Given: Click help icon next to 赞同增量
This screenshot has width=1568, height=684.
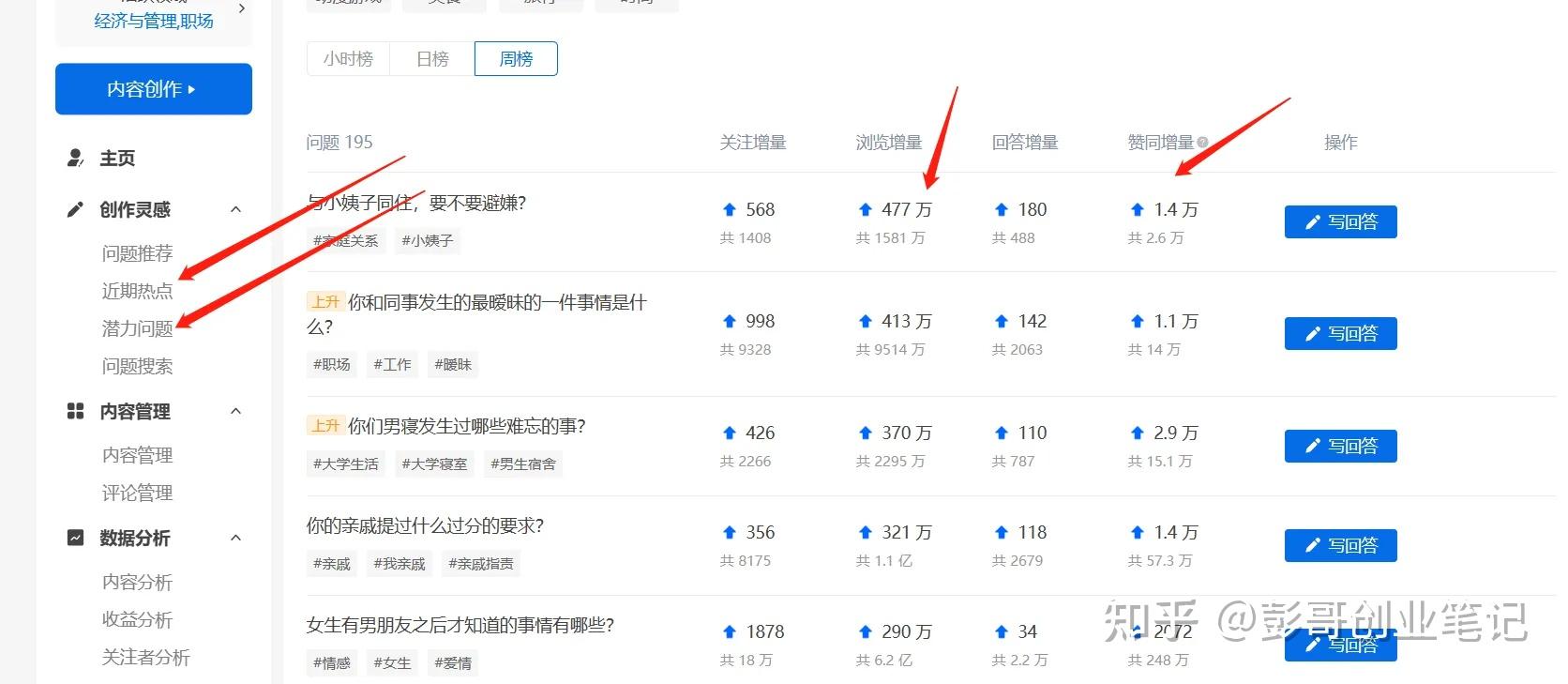Looking at the screenshot, I should click(x=1203, y=143).
